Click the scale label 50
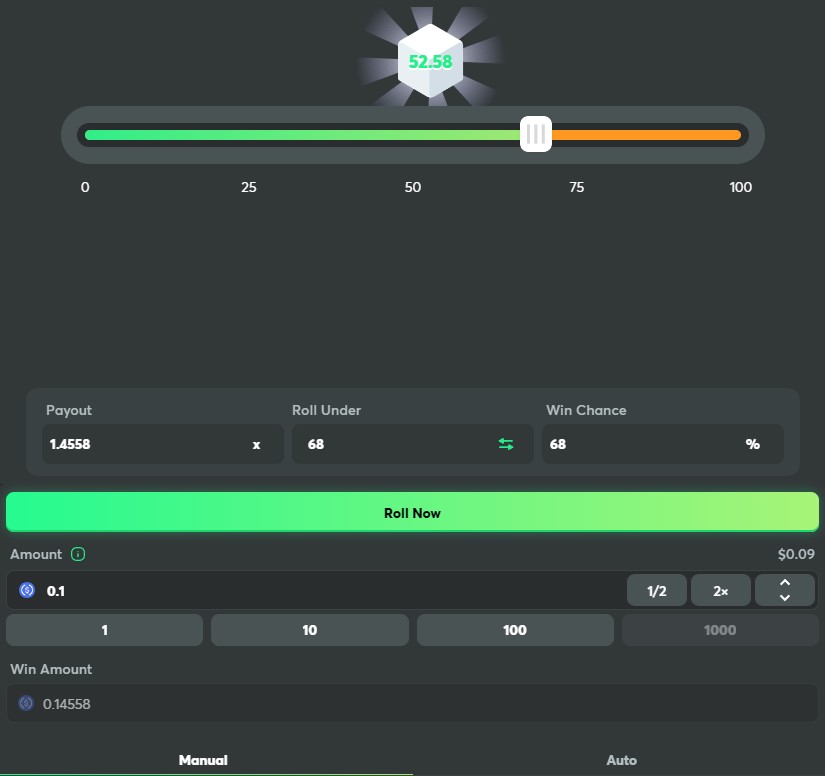 412,187
